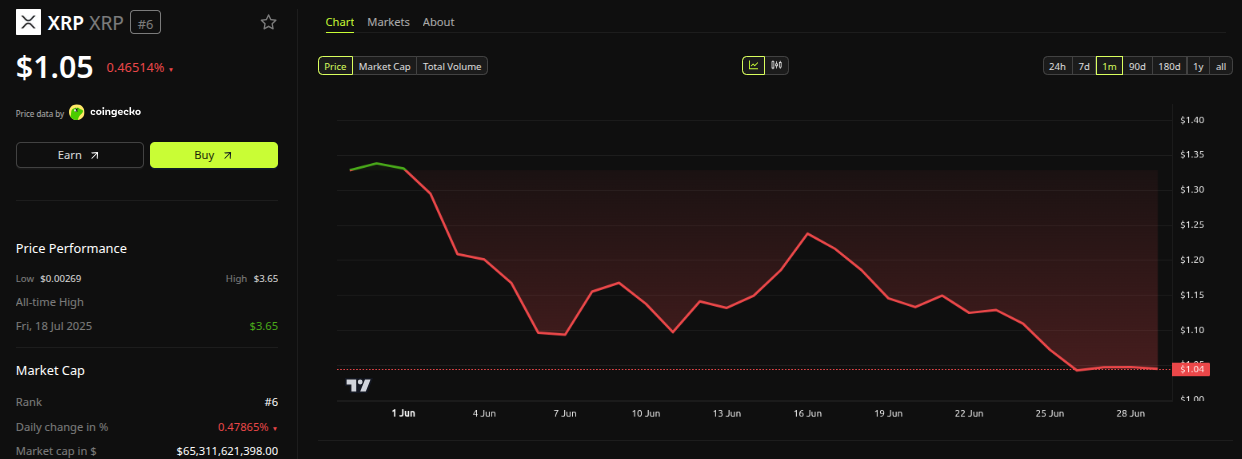Set chart range to 90d
The width and height of the screenshot is (1242, 459).
coord(1137,66)
